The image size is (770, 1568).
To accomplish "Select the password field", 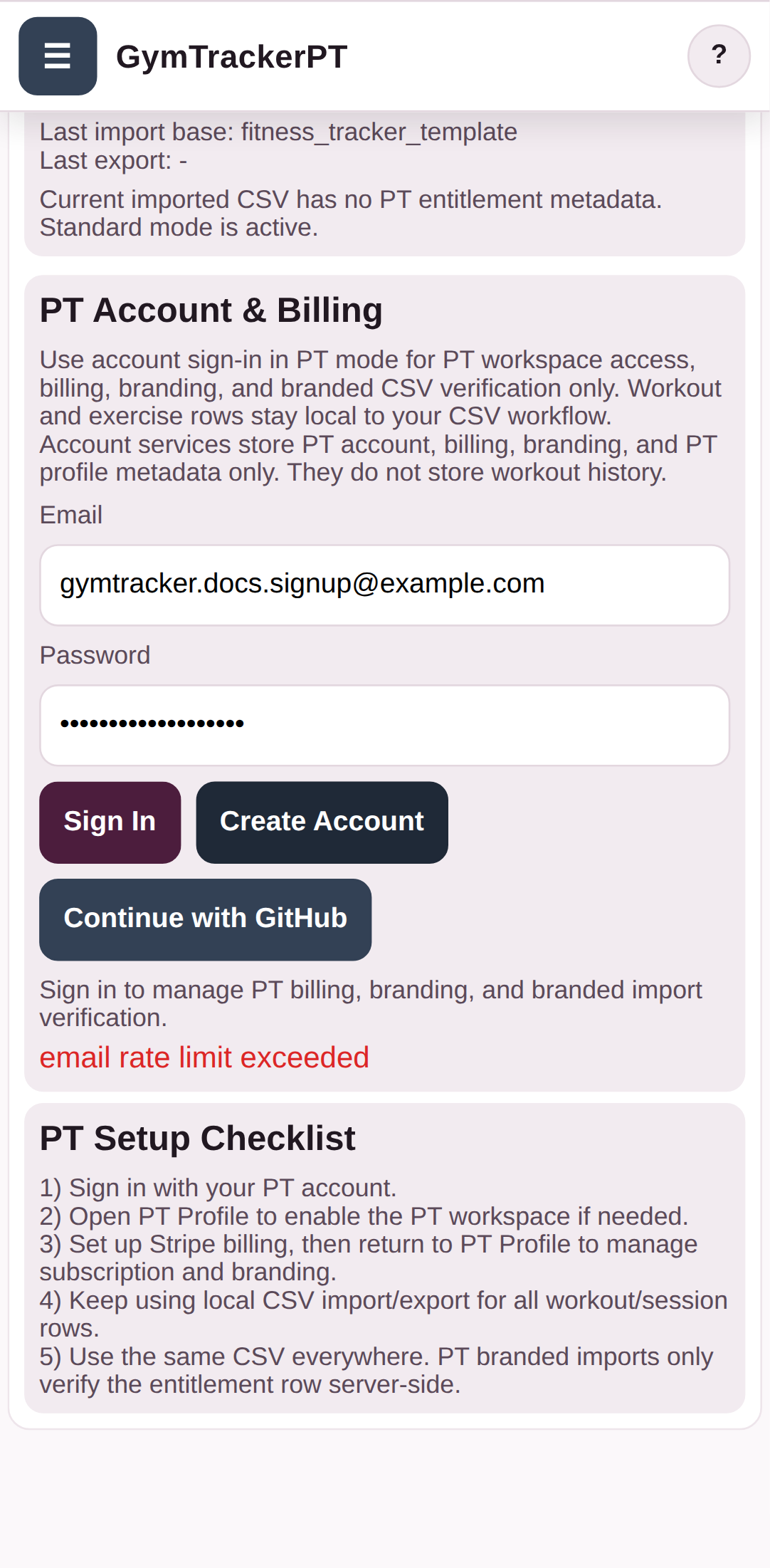I will coord(384,724).
